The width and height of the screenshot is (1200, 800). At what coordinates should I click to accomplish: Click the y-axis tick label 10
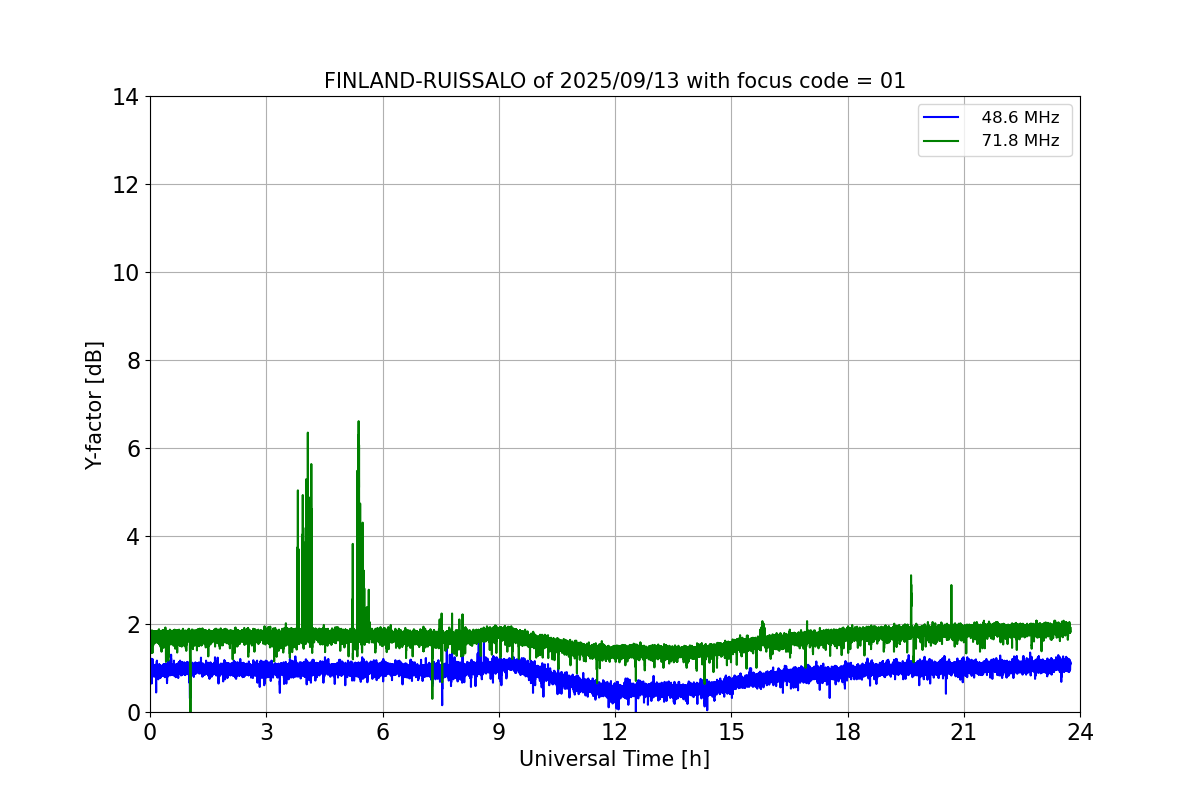pyautogui.click(x=125, y=273)
